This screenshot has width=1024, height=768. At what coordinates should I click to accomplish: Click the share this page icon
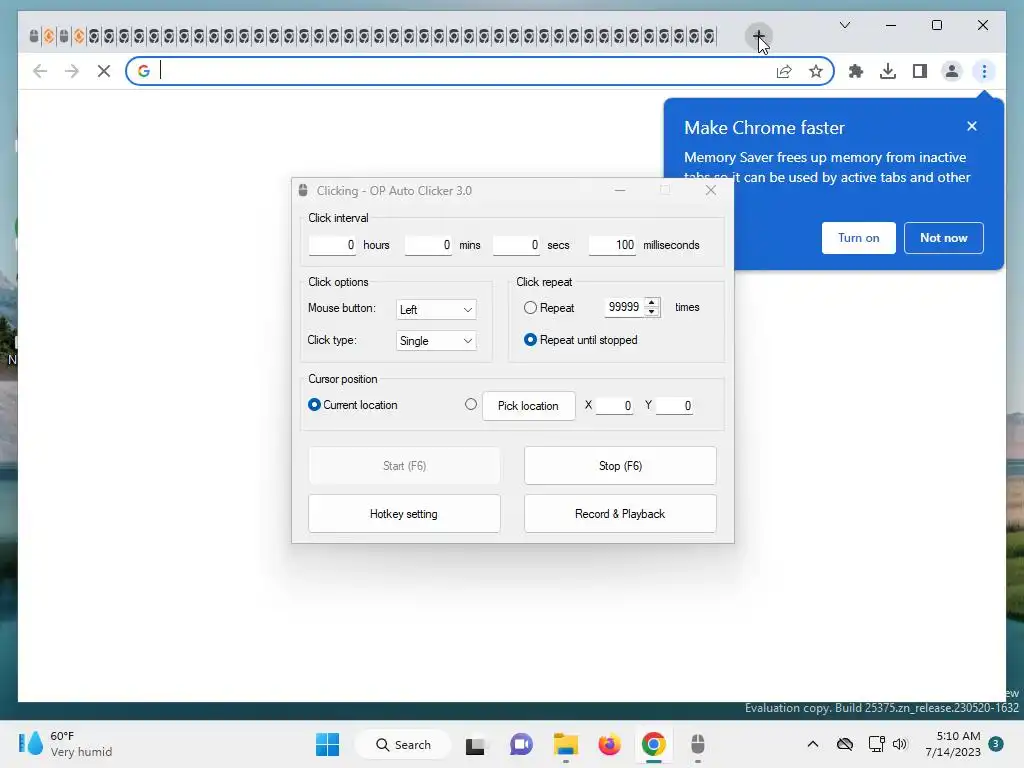[x=784, y=71]
